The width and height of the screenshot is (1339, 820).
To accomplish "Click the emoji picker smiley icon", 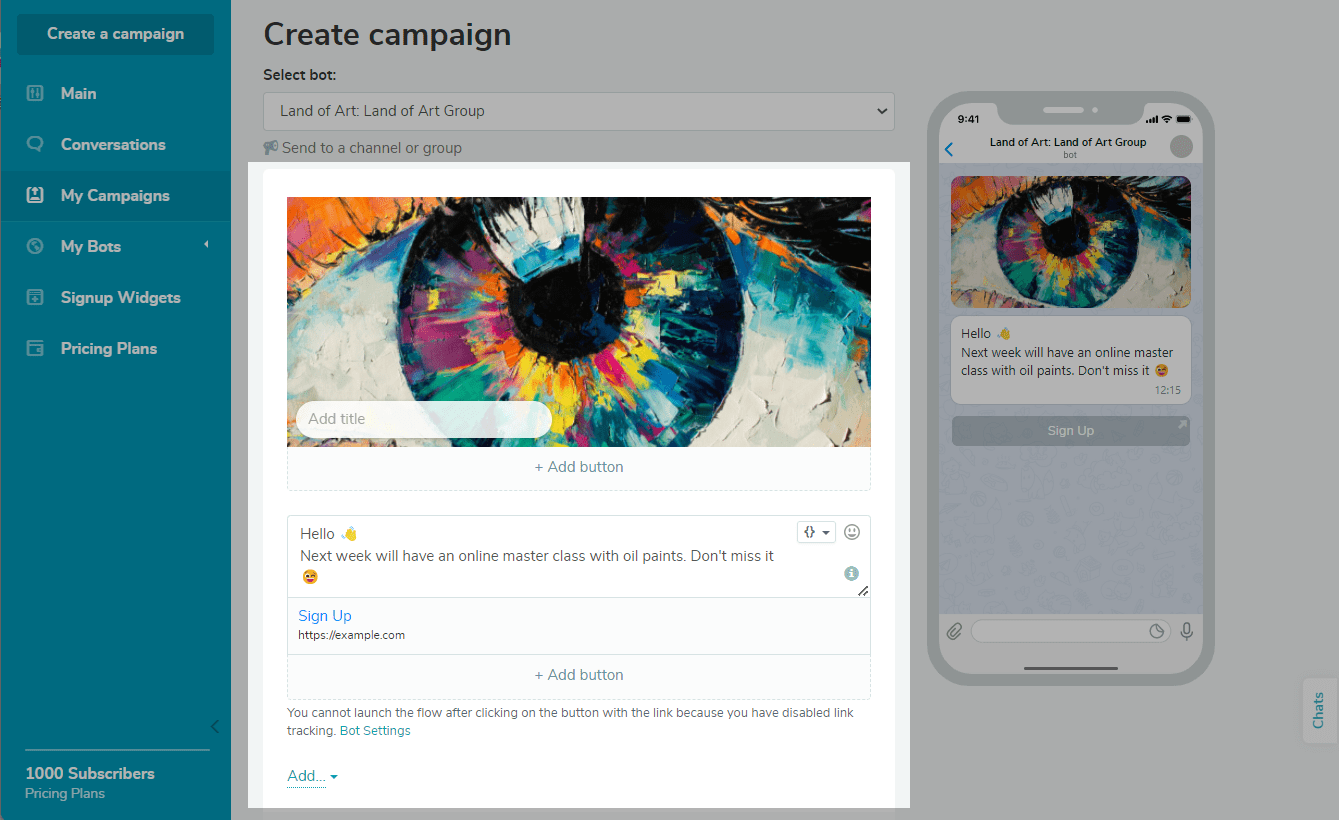I will (x=852, y=532).
